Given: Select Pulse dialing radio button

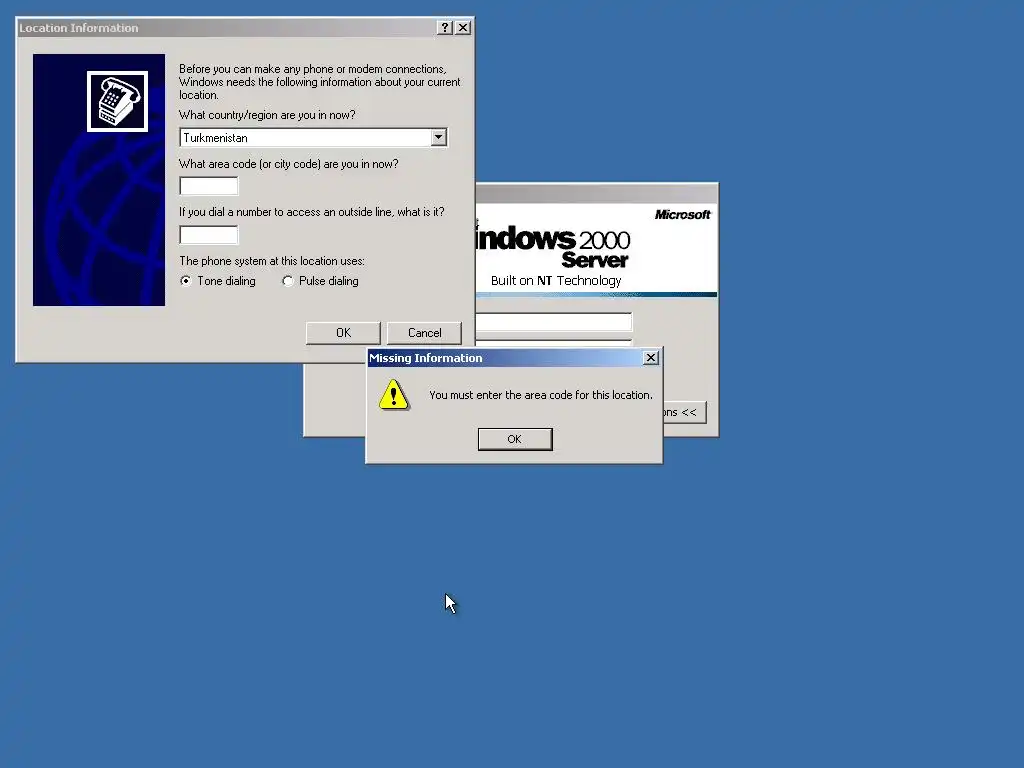Looking at the screenshot, I should 287,281.
